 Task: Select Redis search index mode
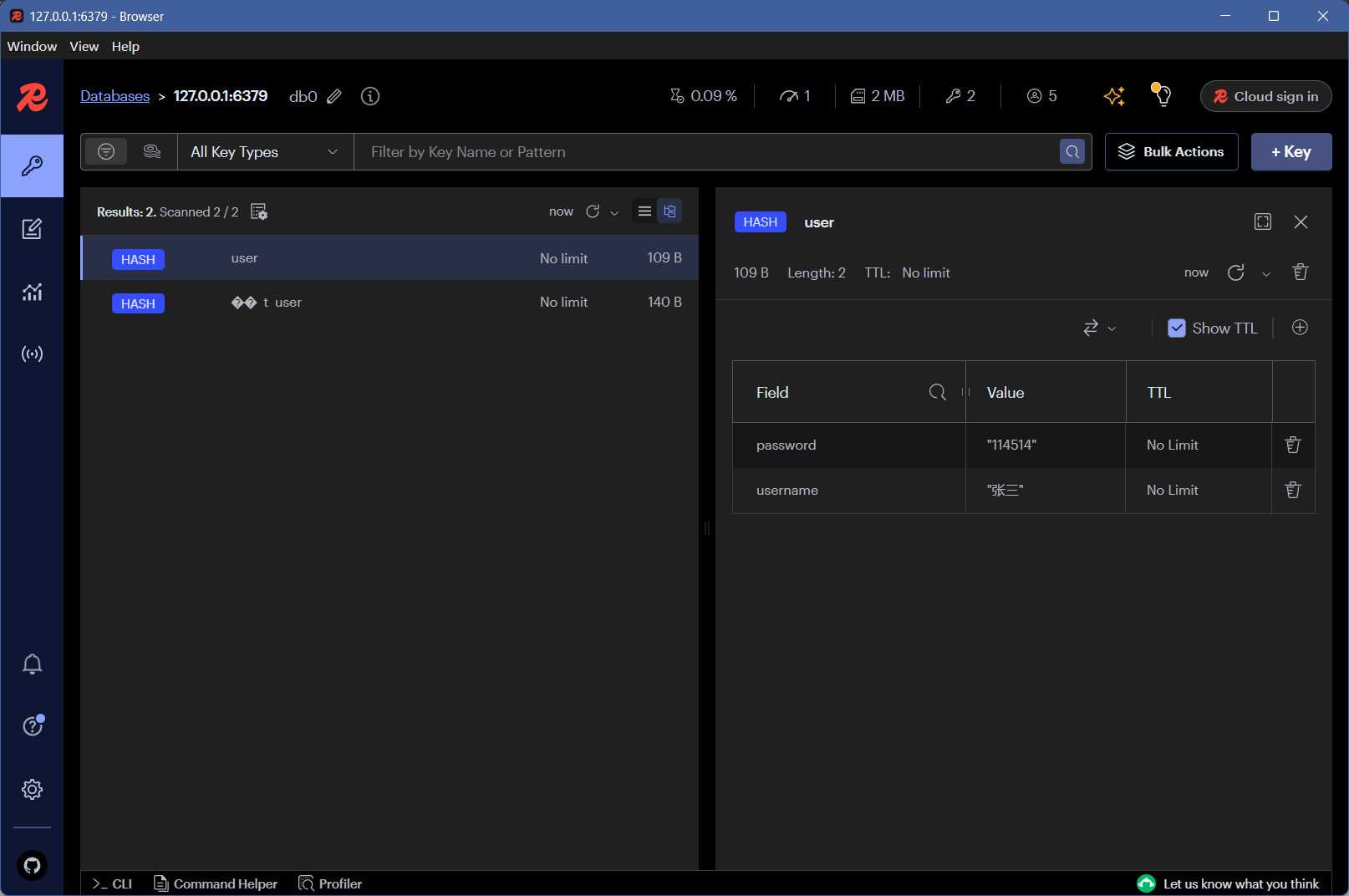pos(152,151)
